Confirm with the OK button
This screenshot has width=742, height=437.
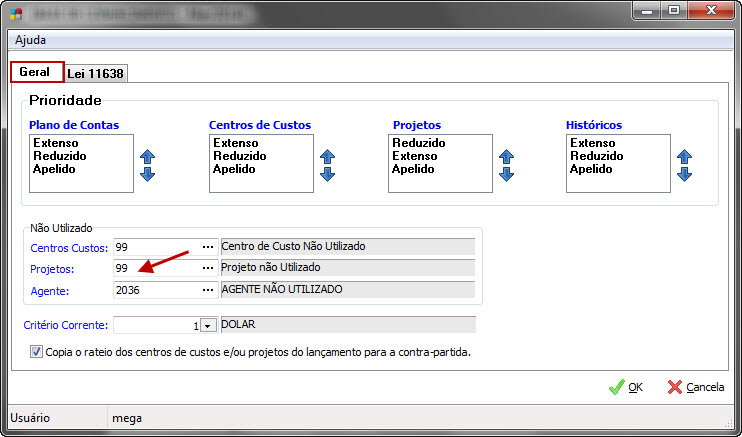(x=626, y=387)
